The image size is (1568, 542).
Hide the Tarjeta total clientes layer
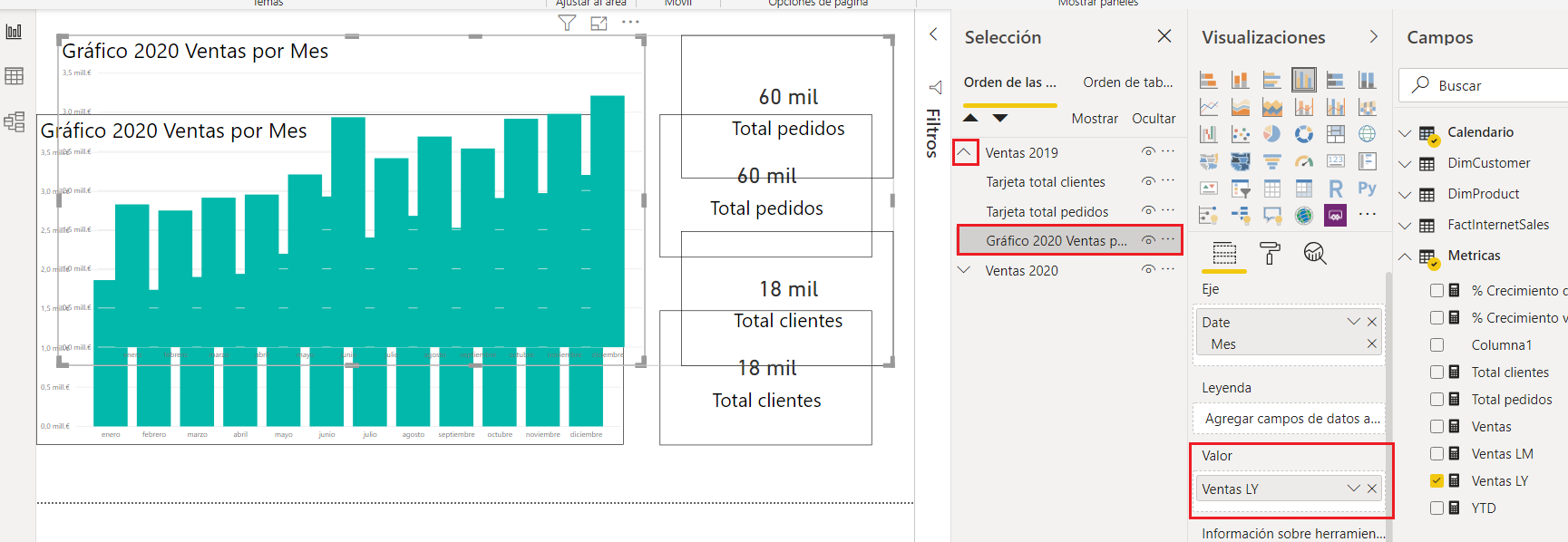click(1148, 181)
